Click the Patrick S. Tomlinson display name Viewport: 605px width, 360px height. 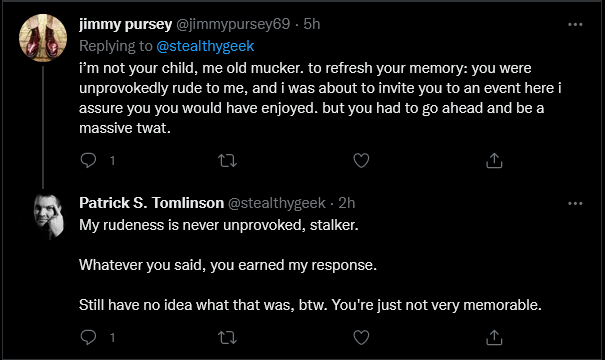pos(151,203)
